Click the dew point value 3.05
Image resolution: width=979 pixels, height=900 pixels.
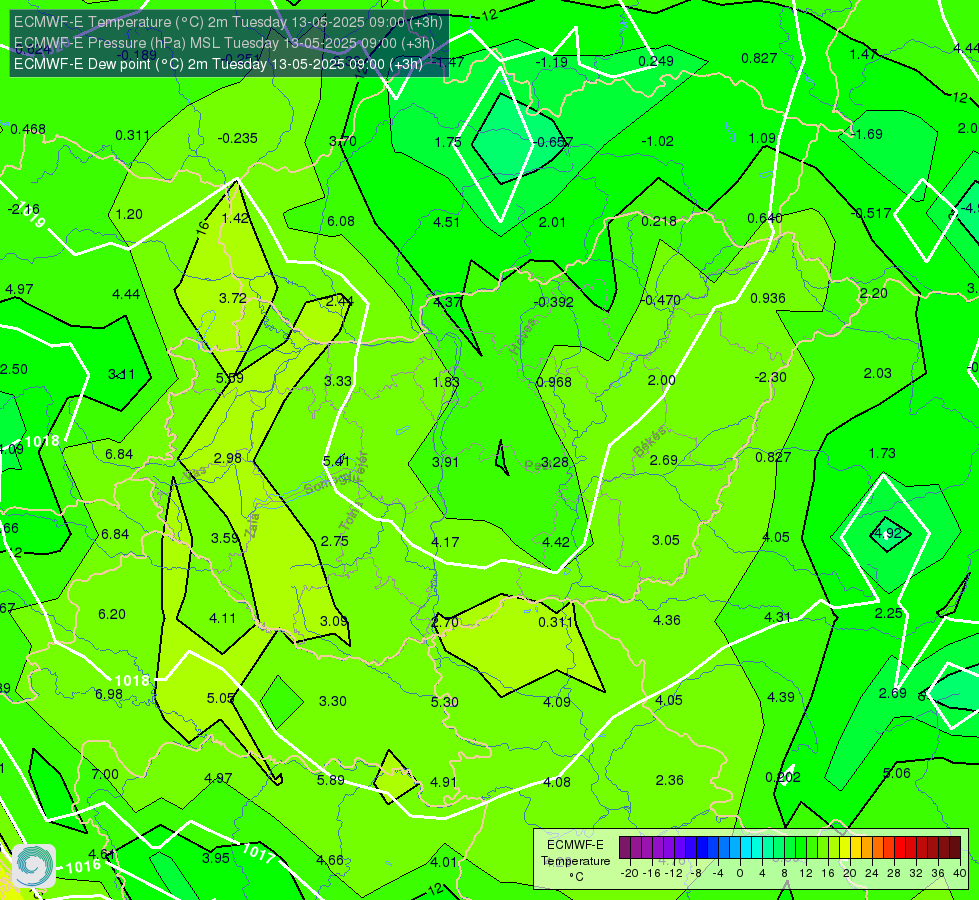pyautogui.click(x=666, y=540)
